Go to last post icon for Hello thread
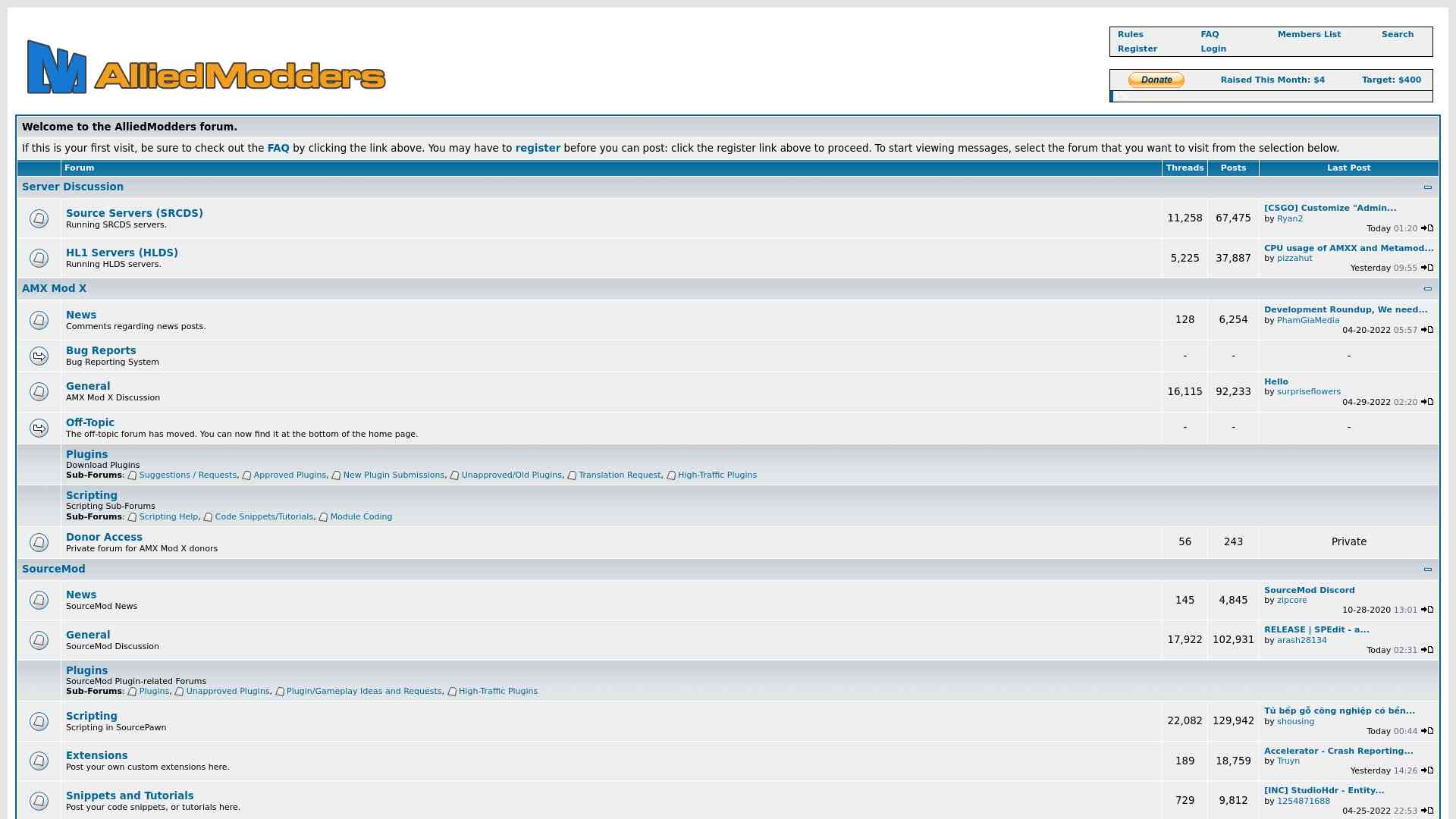1456x819 pixels. 1427,402
